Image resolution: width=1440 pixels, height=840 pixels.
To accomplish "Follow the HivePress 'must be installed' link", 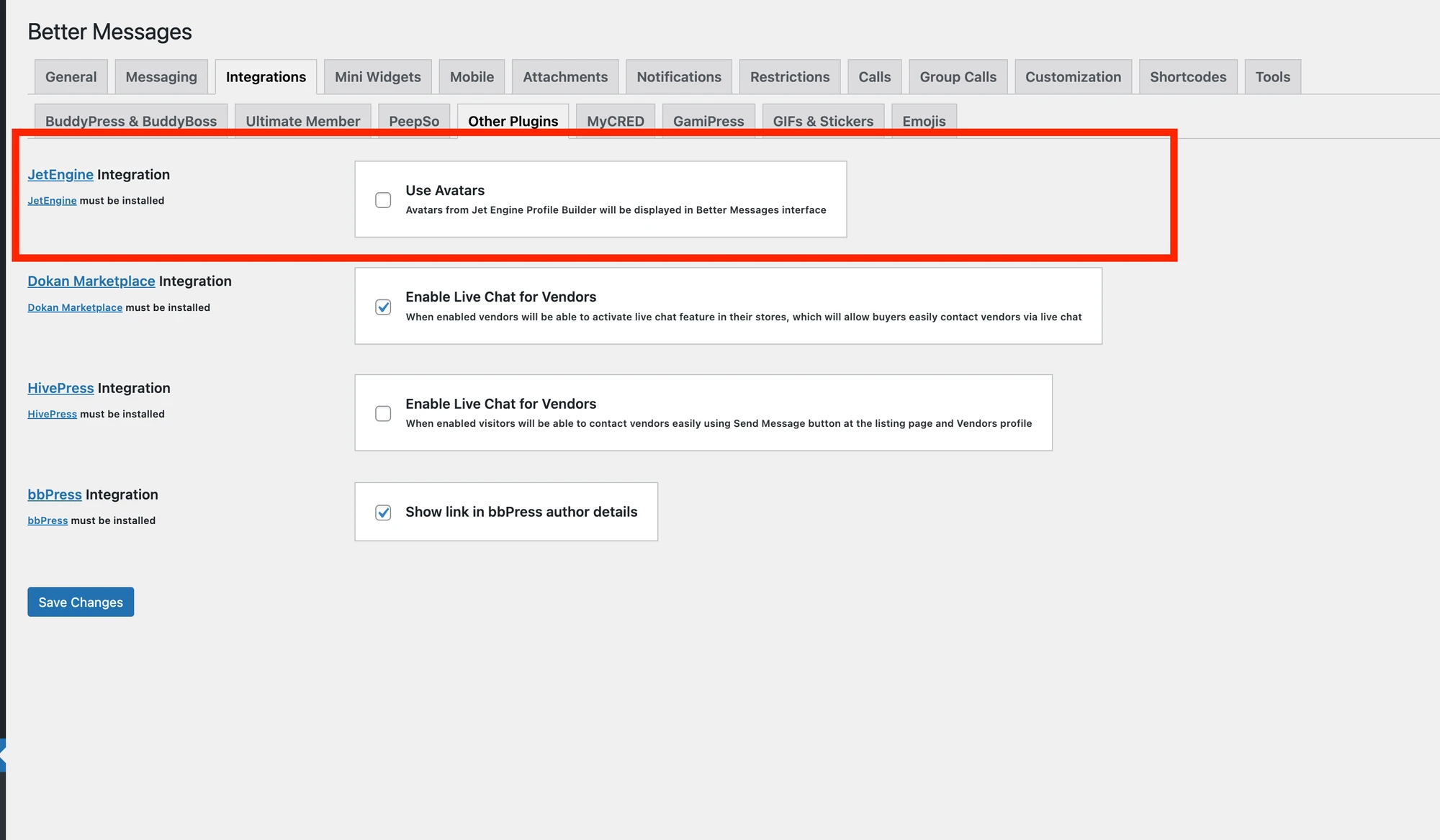I will (52, 414).
